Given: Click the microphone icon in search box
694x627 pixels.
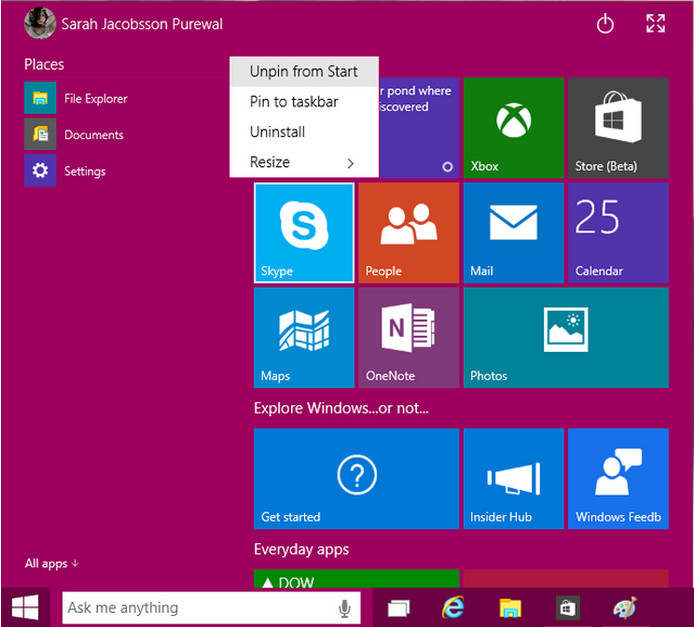Looking at the screenshot, I should 344,608.
